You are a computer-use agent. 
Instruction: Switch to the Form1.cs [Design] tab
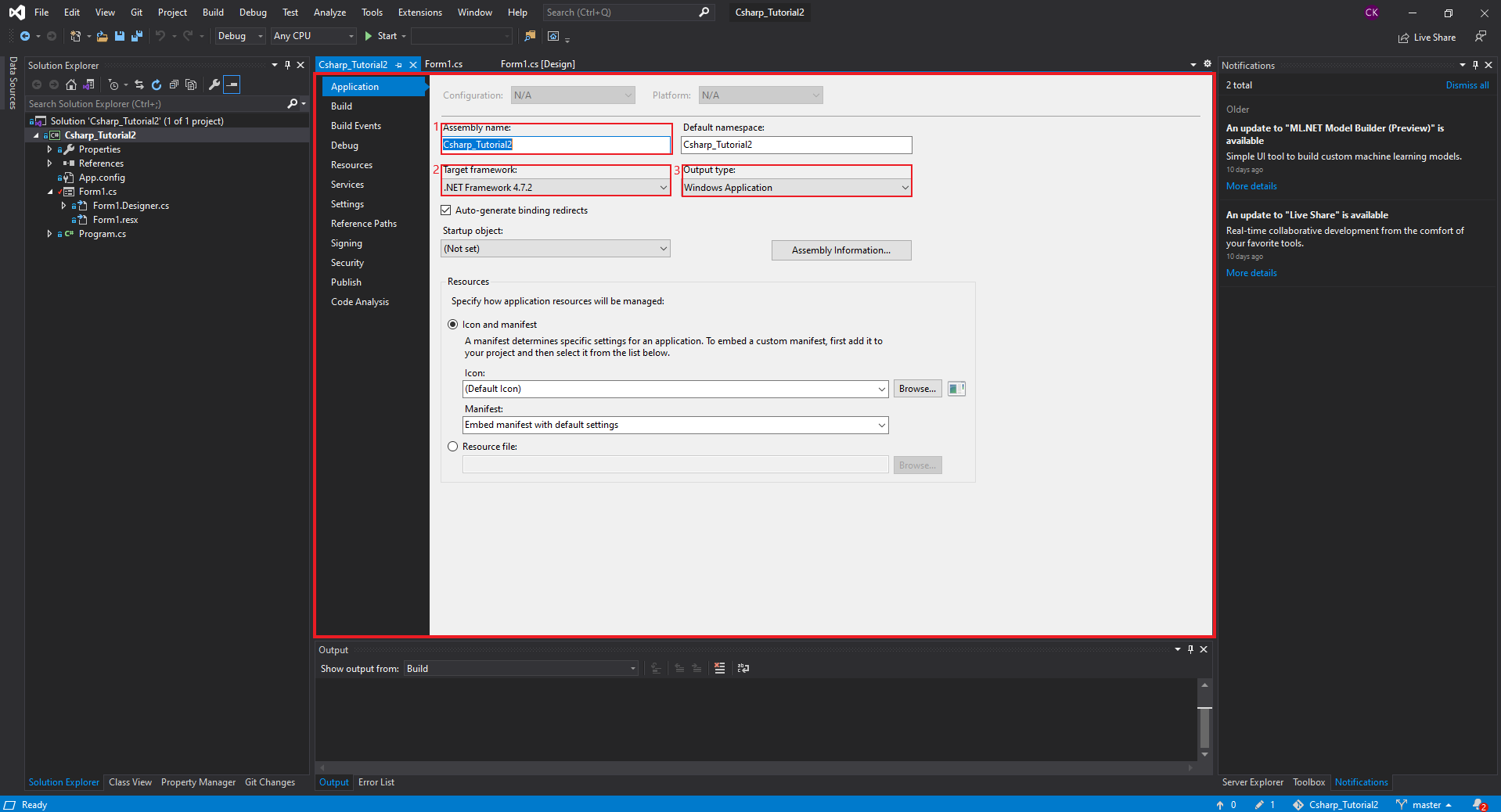(x=538, y=64)
